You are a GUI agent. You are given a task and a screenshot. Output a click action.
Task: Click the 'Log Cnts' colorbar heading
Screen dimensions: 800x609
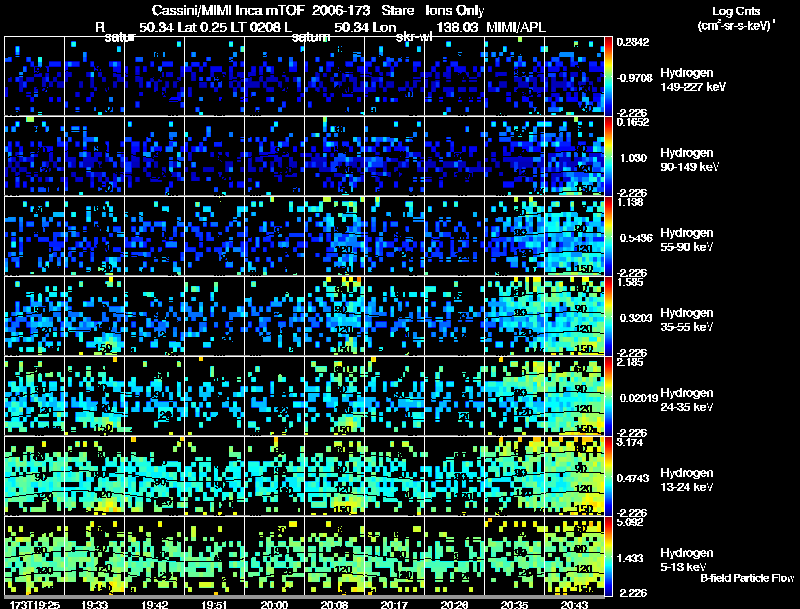click(x=736, y=11)
